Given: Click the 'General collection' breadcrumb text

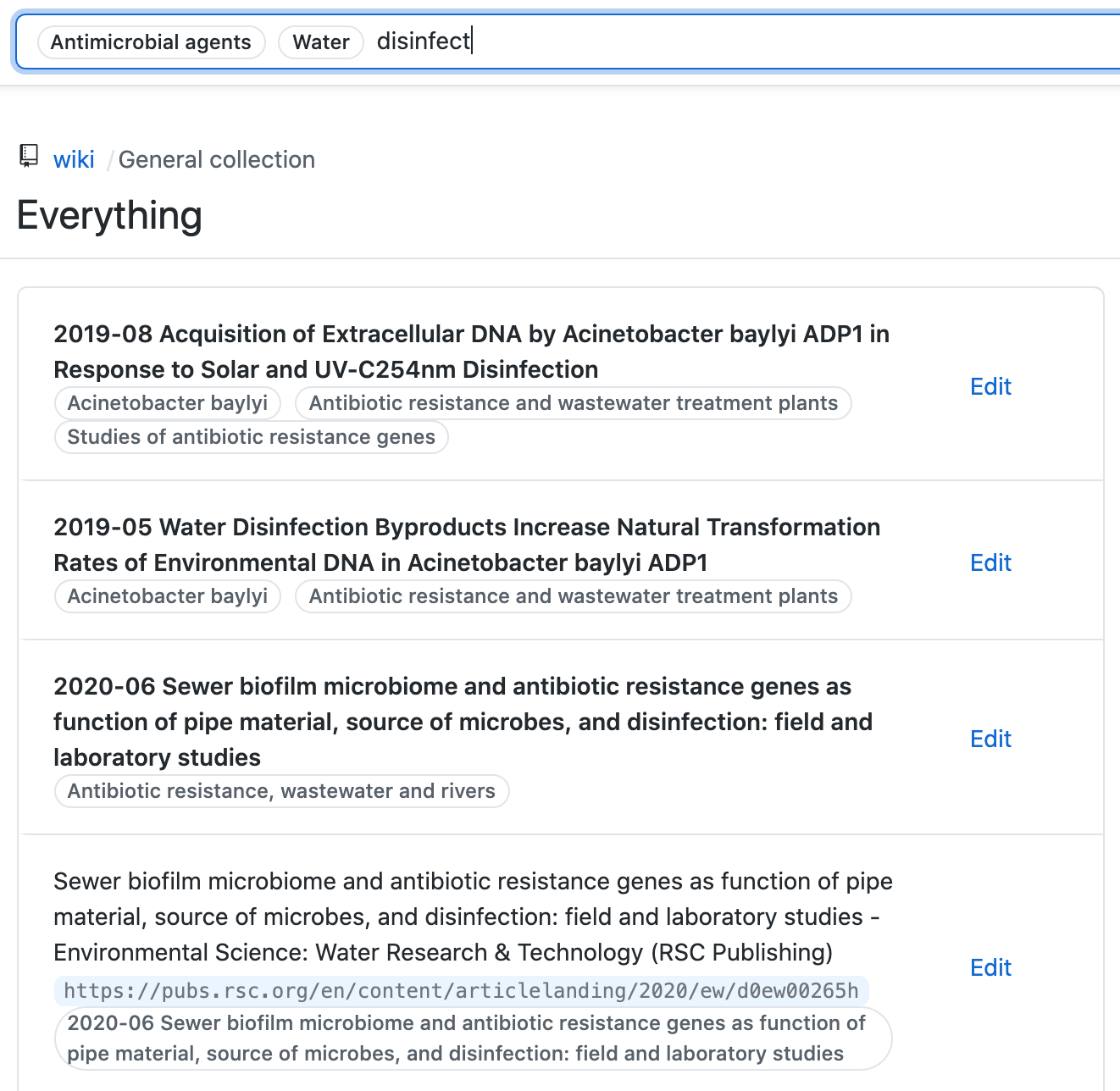Looking at the screenshot, I should coord(217,159).
